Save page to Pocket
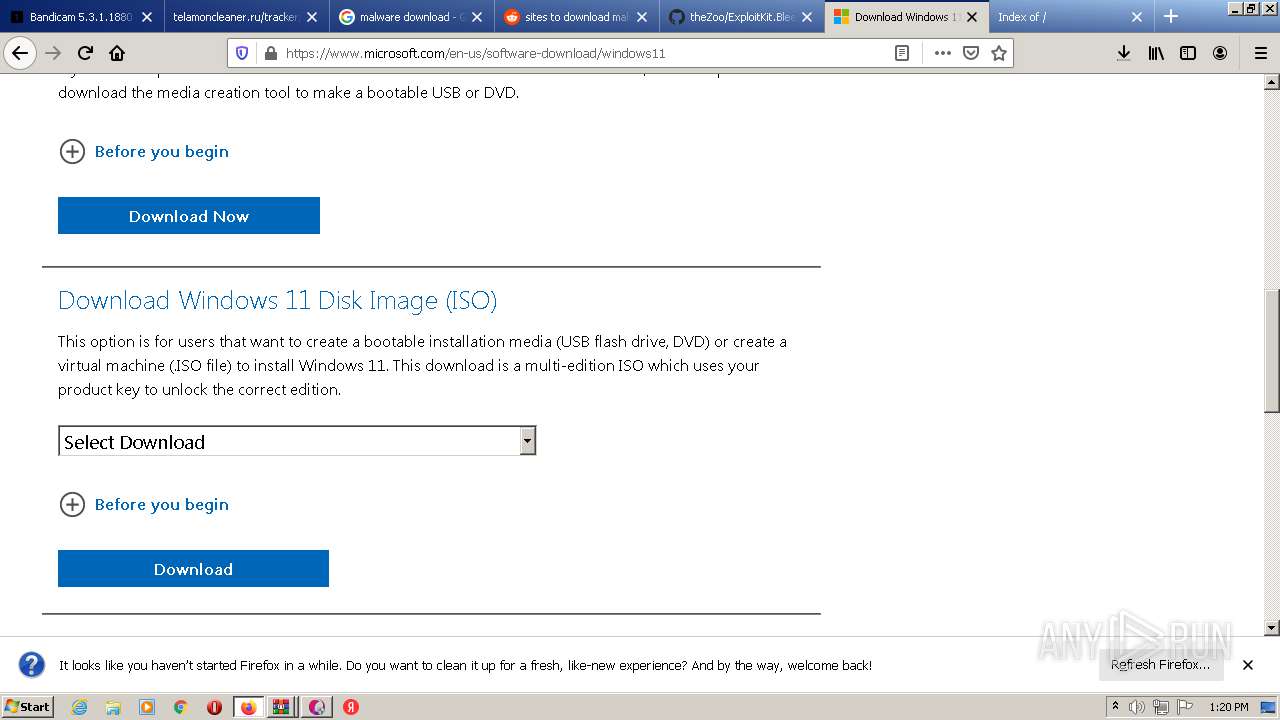The width and height of the screenshot is (1280, 720). (x=970, y=53)
